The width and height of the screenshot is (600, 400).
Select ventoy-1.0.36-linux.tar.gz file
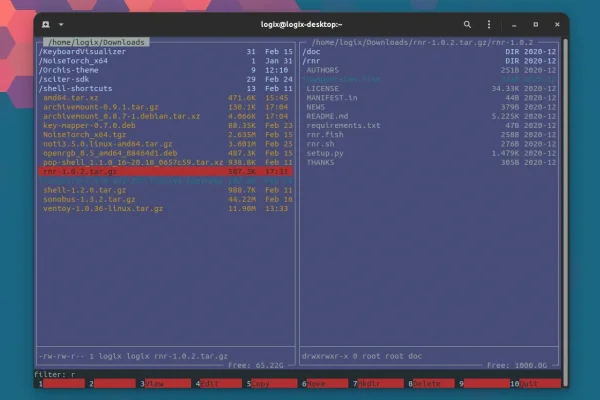tap(165, 209)
